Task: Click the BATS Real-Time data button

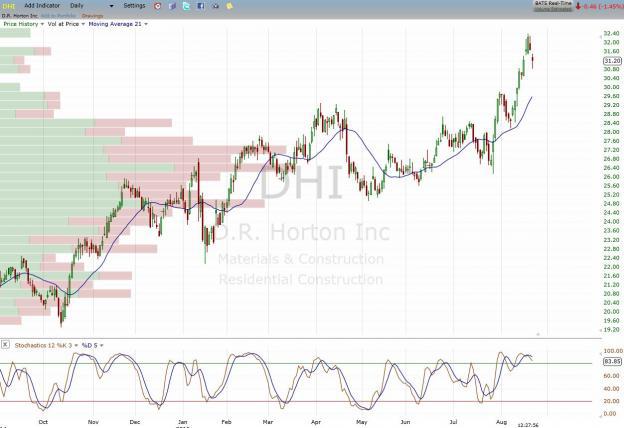Action: point(553,6)
